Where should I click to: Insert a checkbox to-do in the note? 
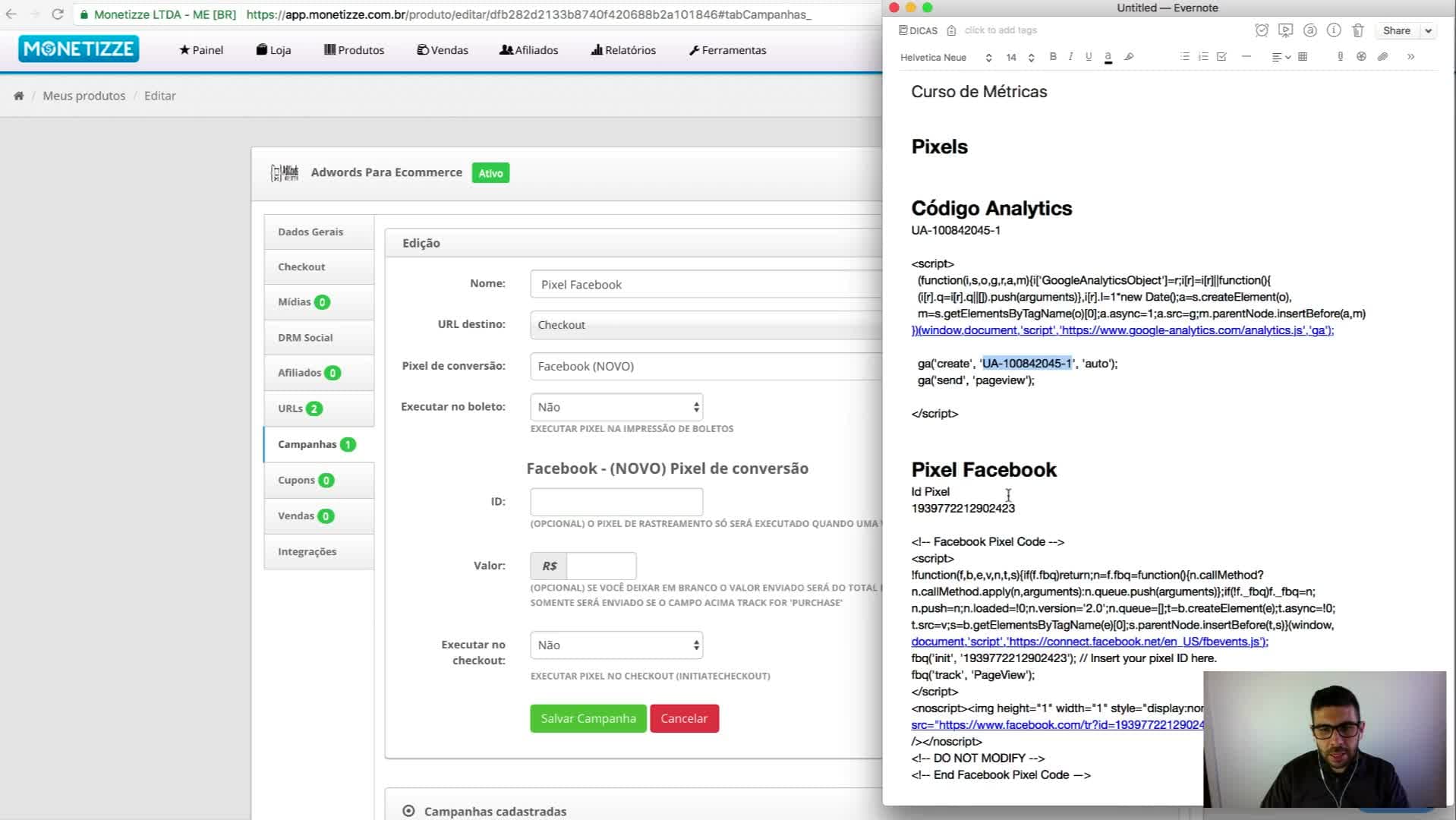pos(1221,57)
